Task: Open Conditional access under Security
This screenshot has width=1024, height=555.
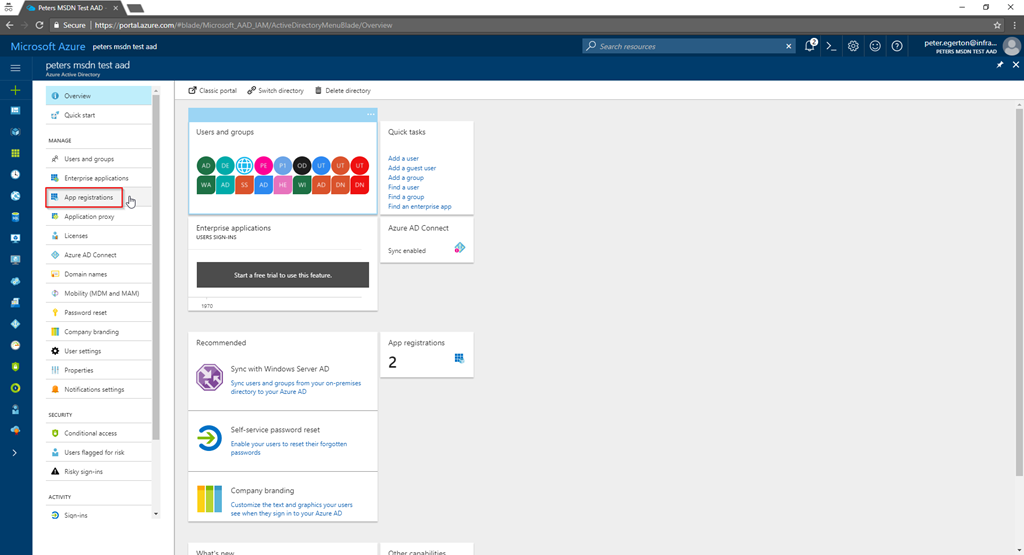Action: (90, 433)
